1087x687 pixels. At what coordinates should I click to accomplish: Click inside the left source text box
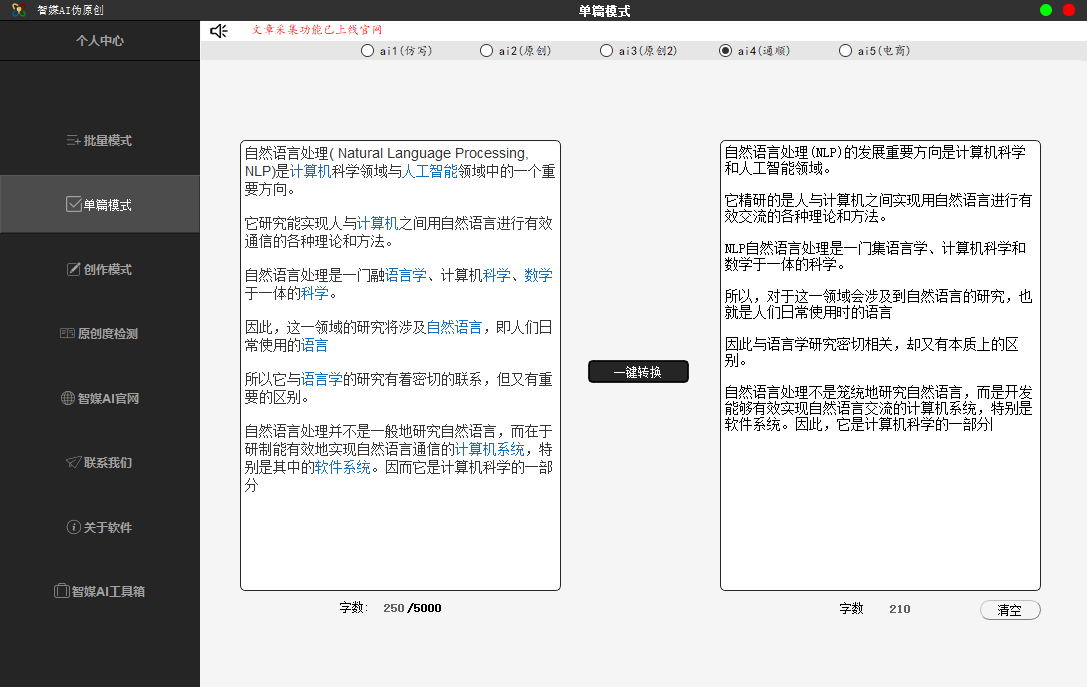(x=400, y=365)
